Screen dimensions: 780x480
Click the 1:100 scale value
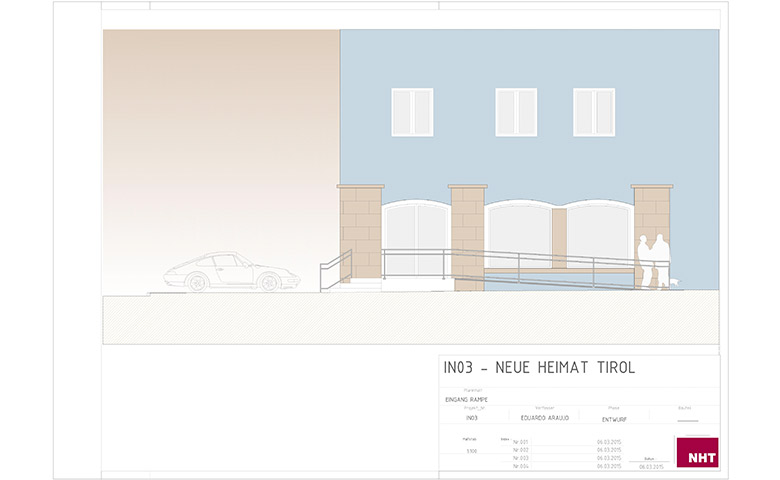[472, 451]
